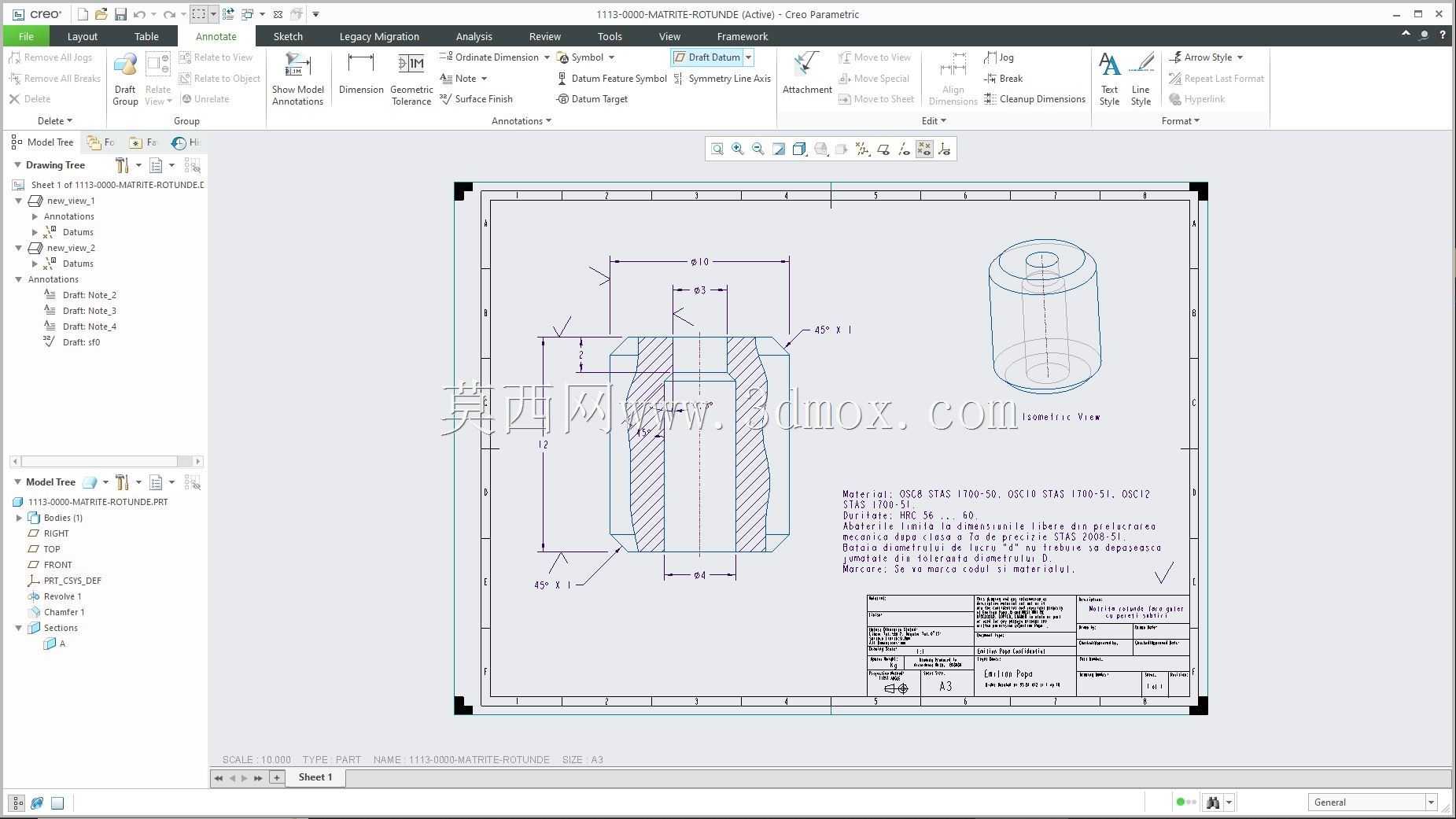Image resolution: width=1456 pixels, height=819 pixels.
Task: Open the Analysis ribbon tab
Action: tap(474, 36)
